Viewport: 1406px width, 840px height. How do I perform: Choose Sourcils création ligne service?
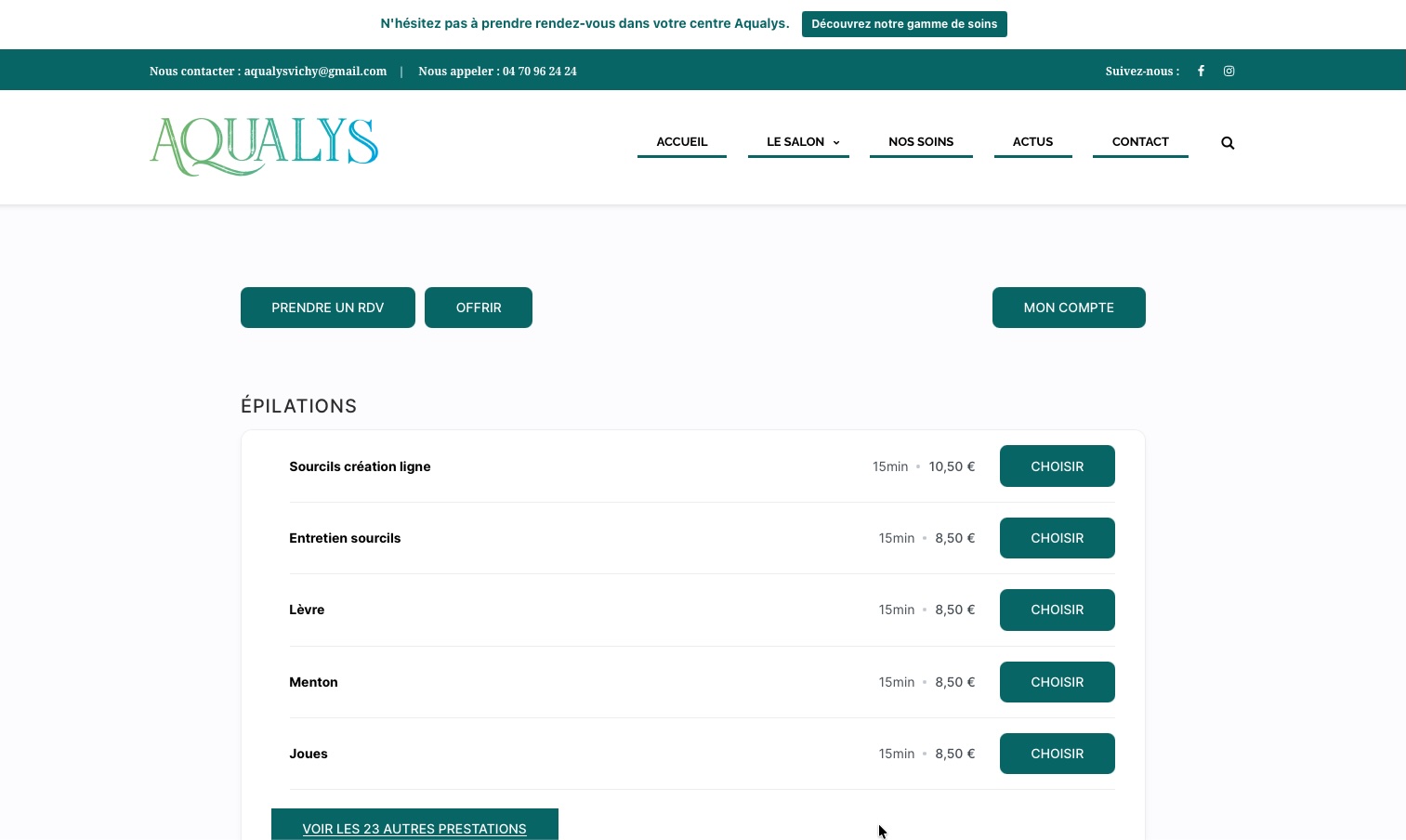(1057, 466)
